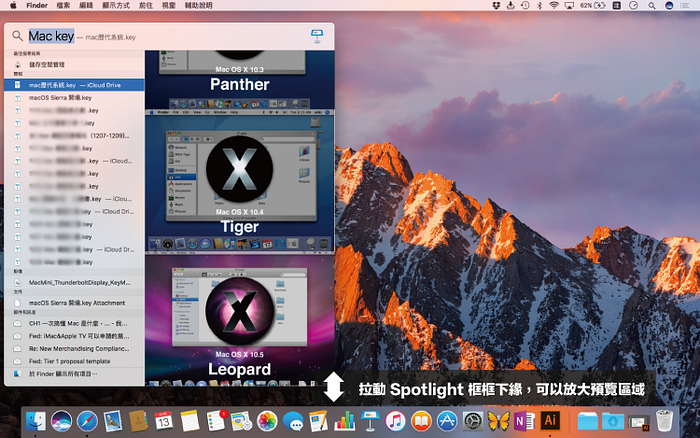Image resolution: width=700 pixels, height=438 pixels.
Task: Open the 輔助說明 menu
Action: pyautogui.click(x=198, y=5)
